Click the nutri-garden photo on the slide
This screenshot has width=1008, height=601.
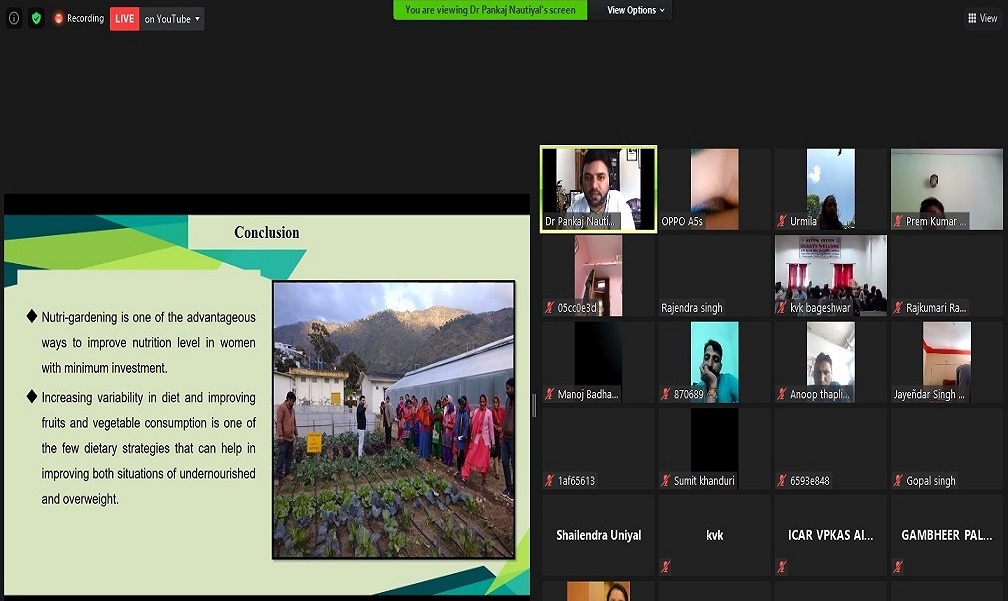click(393, 419)
